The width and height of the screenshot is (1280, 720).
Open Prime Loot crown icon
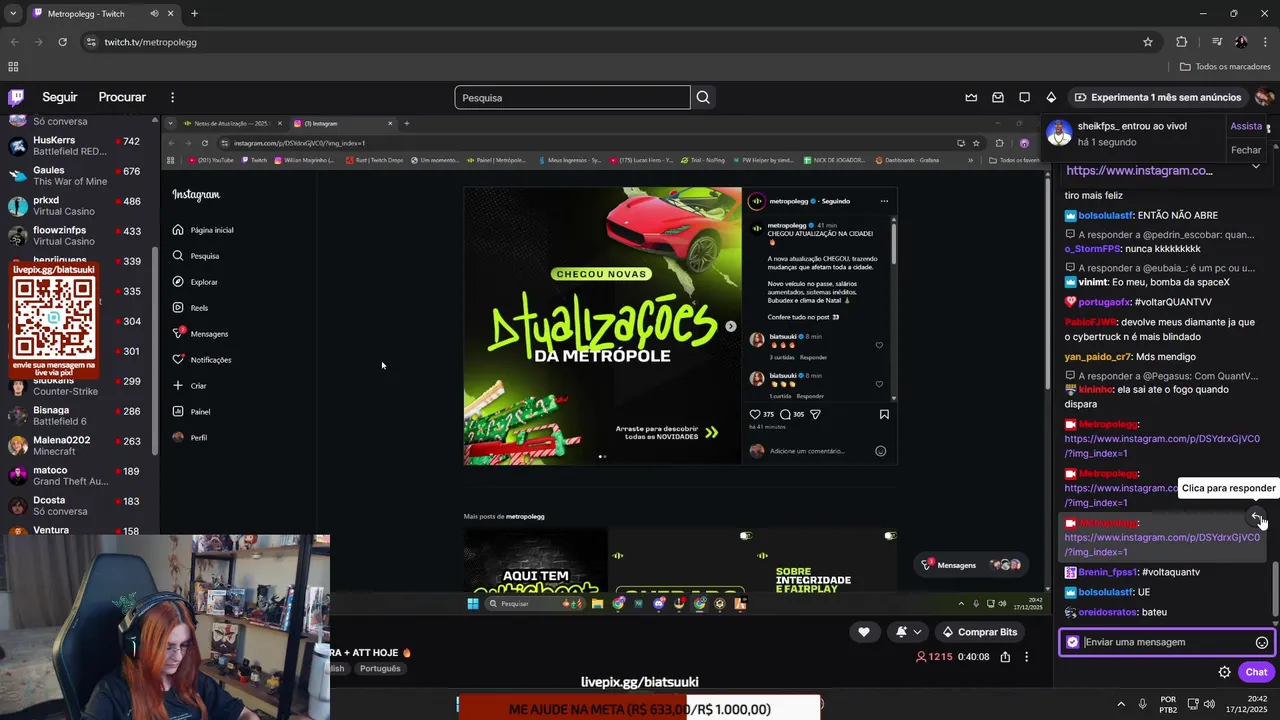point(971,97)
